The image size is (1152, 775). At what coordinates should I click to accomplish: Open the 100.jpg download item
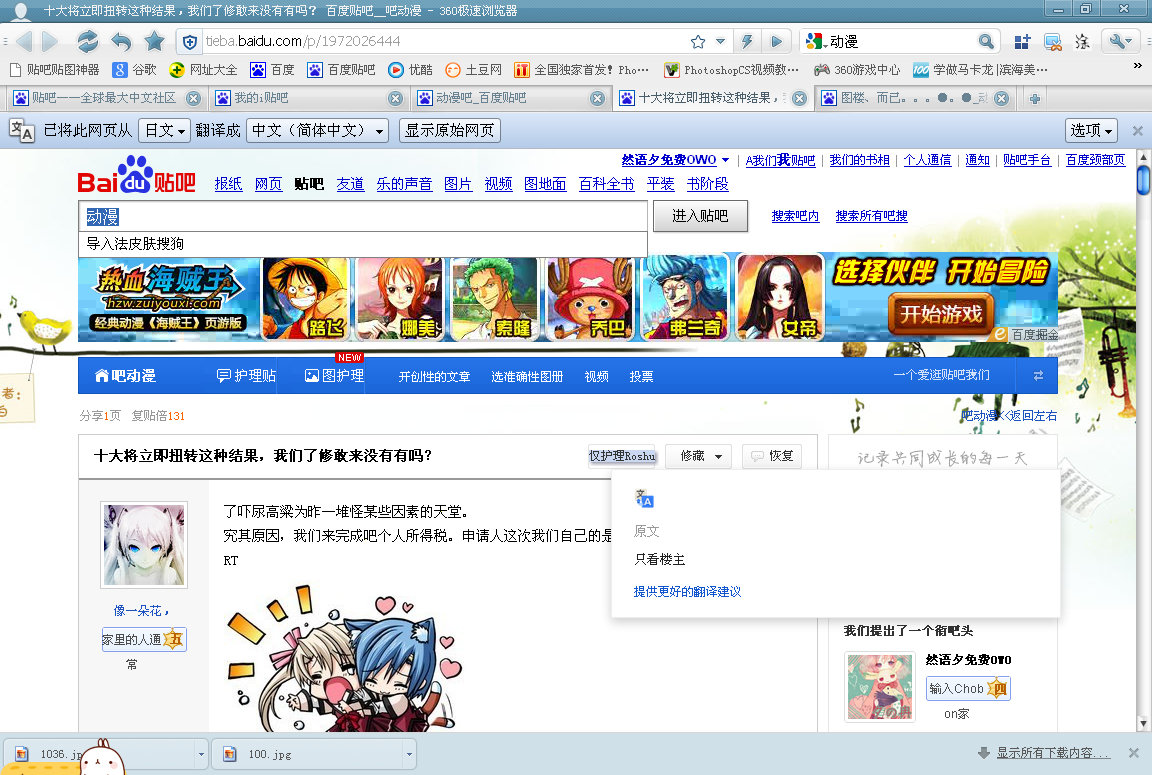(308, 754)
